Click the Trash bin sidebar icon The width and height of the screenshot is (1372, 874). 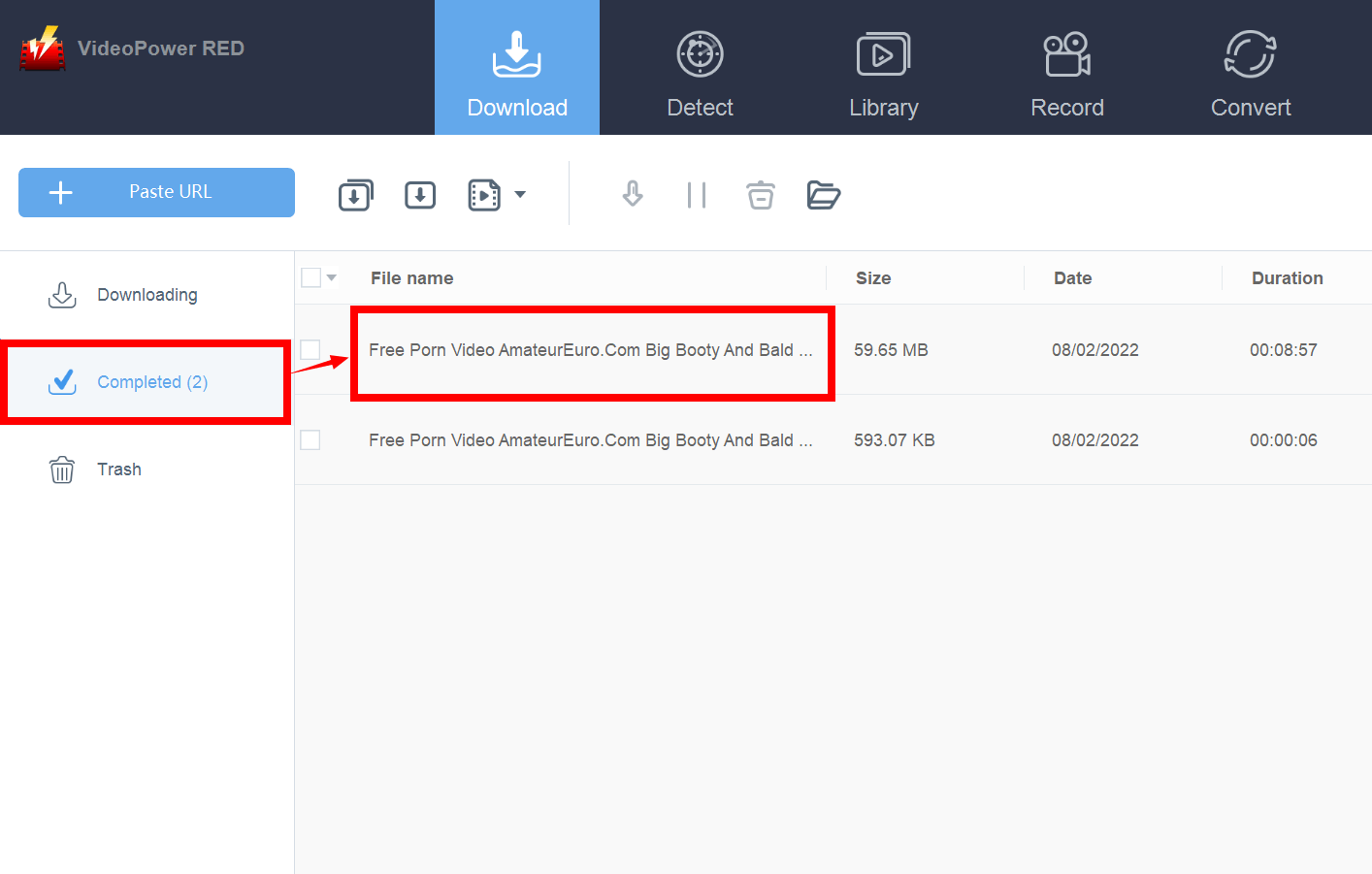[62, 469]
